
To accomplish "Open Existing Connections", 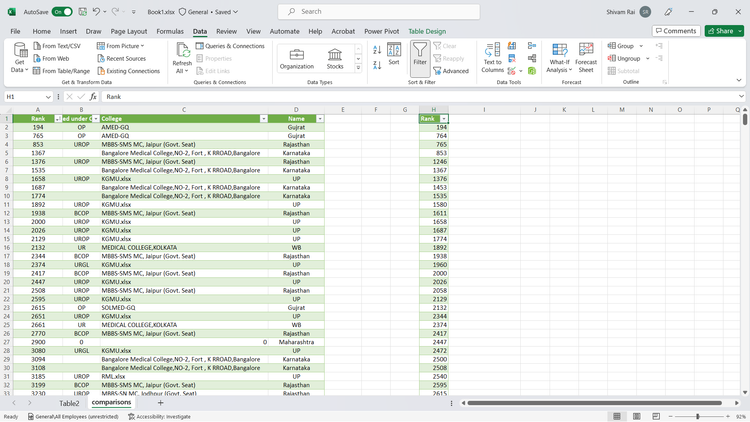I will (129, 71).
